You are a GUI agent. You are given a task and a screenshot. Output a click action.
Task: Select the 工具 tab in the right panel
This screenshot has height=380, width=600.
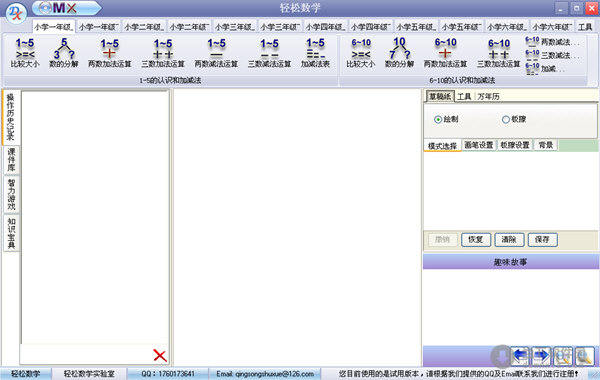point(464,97)
